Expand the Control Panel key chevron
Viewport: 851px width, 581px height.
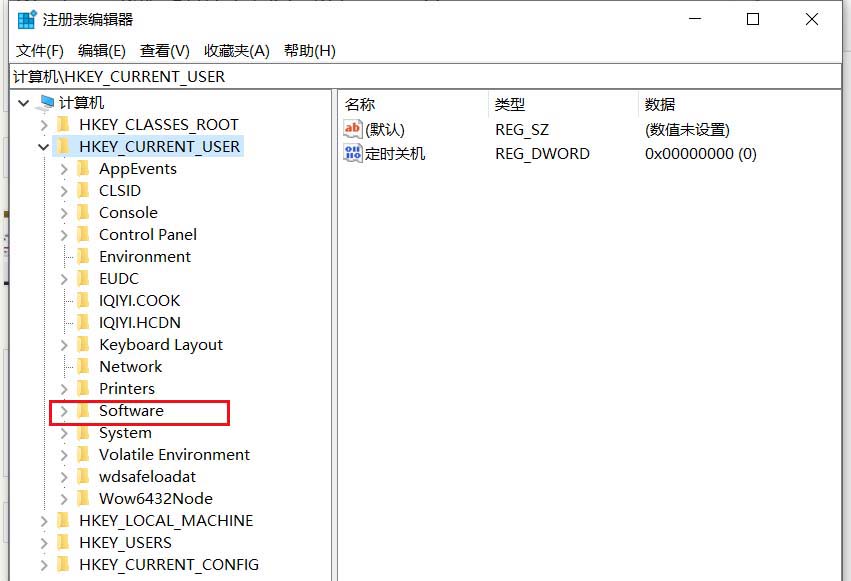[64, 235]
